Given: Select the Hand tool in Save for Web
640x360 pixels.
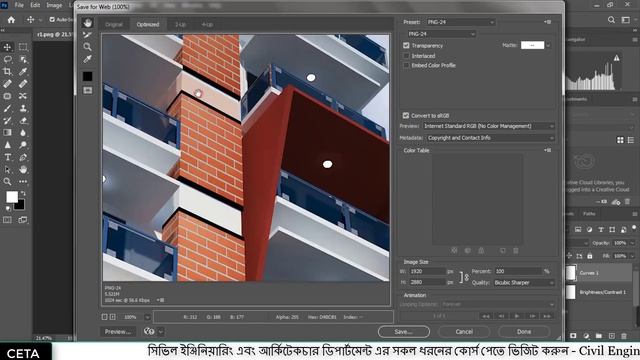Looking at the screenshot, I should (x=87, y=23).
